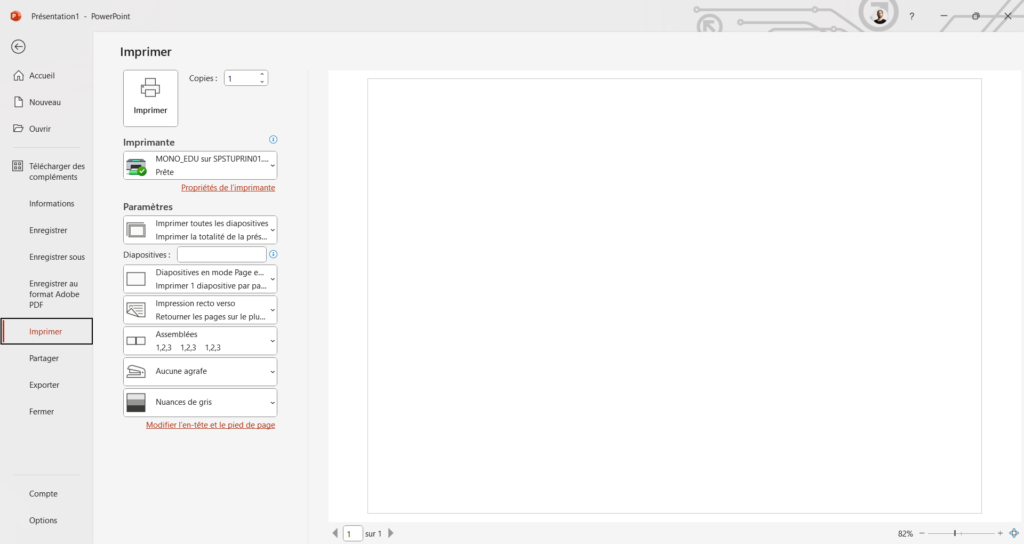This screenshot has height=544, width=1024.
Task: Click the Copies number field
Action: pos(241,78)
